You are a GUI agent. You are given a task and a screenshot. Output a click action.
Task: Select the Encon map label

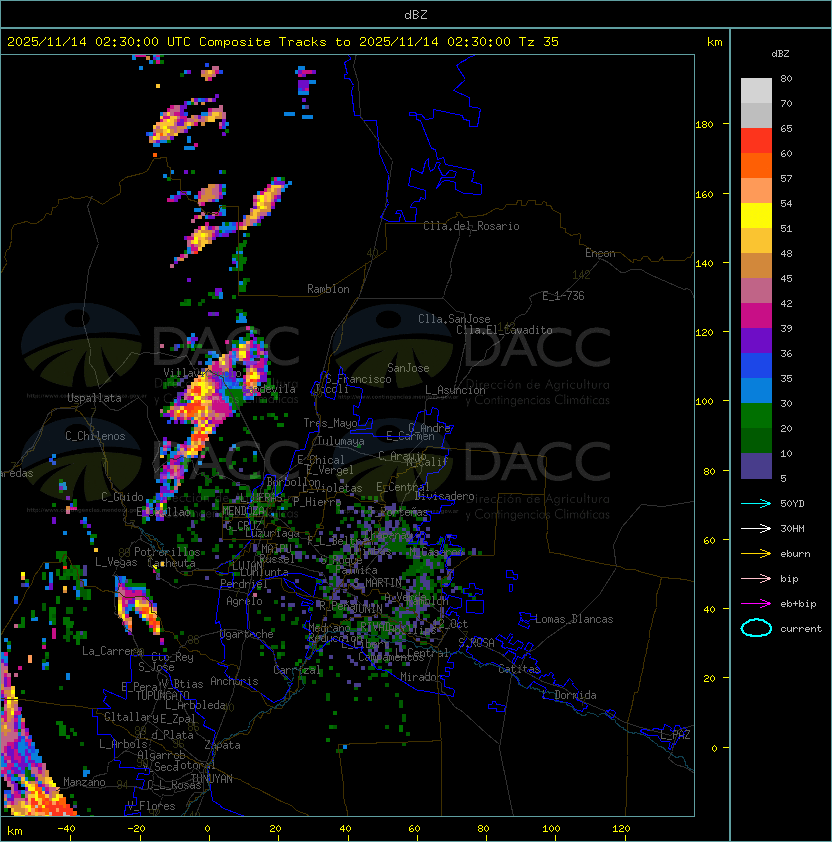click(600, 253)
